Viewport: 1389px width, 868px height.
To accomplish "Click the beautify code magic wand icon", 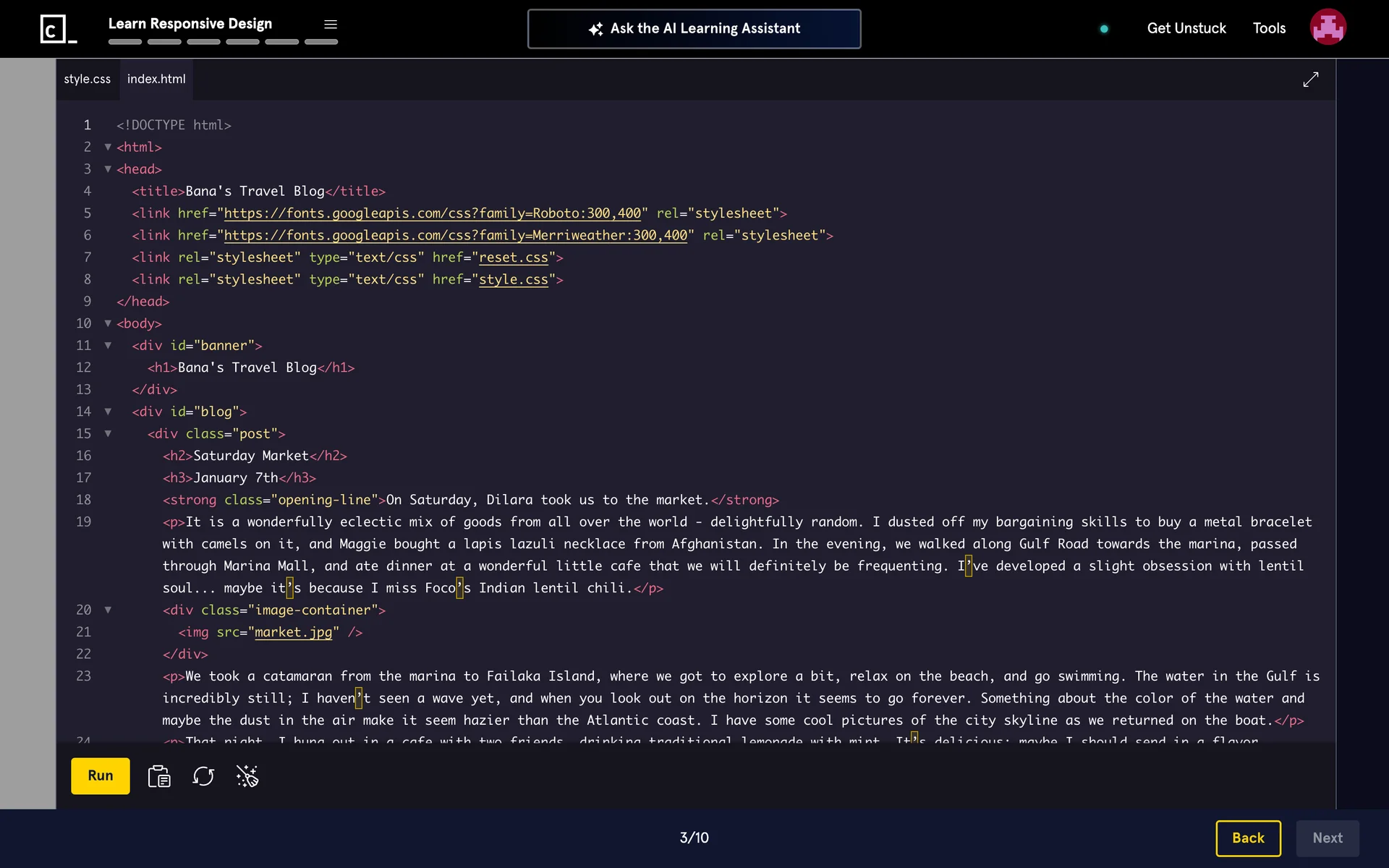I will (247, 776).
